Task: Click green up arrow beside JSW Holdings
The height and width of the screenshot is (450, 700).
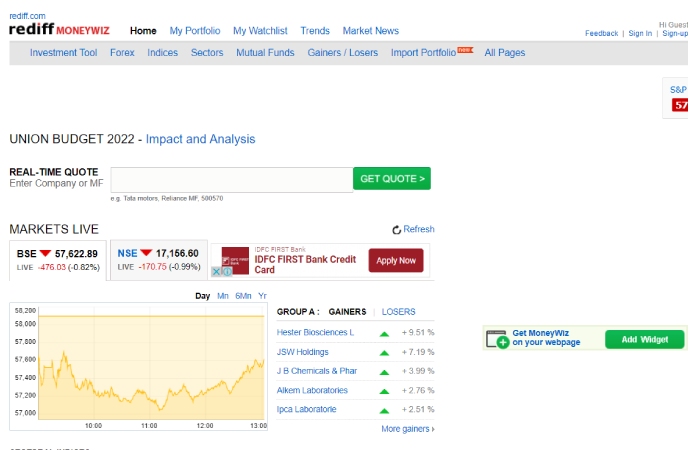Action: tap(384, 353)
